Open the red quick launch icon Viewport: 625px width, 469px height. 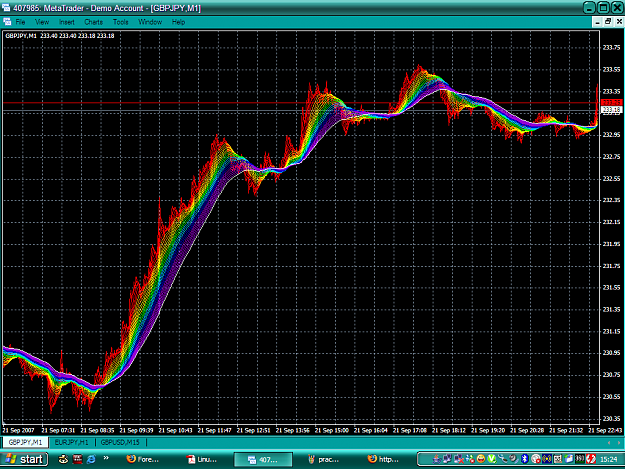77,459
